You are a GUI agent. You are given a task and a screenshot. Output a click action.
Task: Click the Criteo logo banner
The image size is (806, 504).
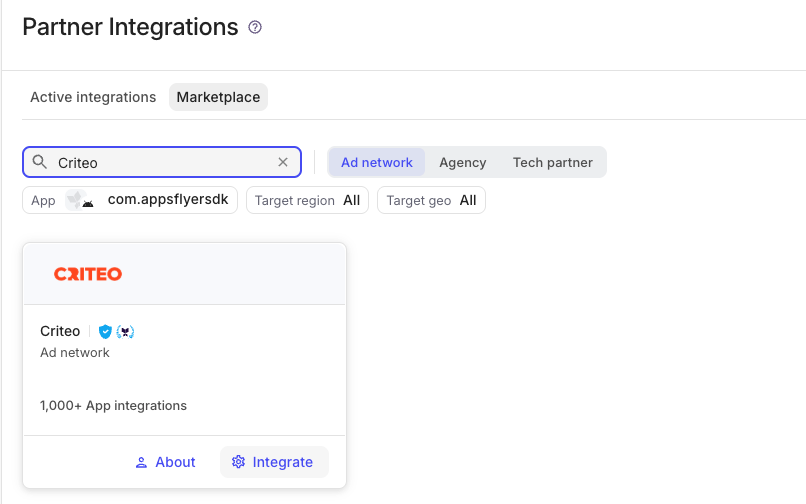pyautogui.click(x=185, y=274)
